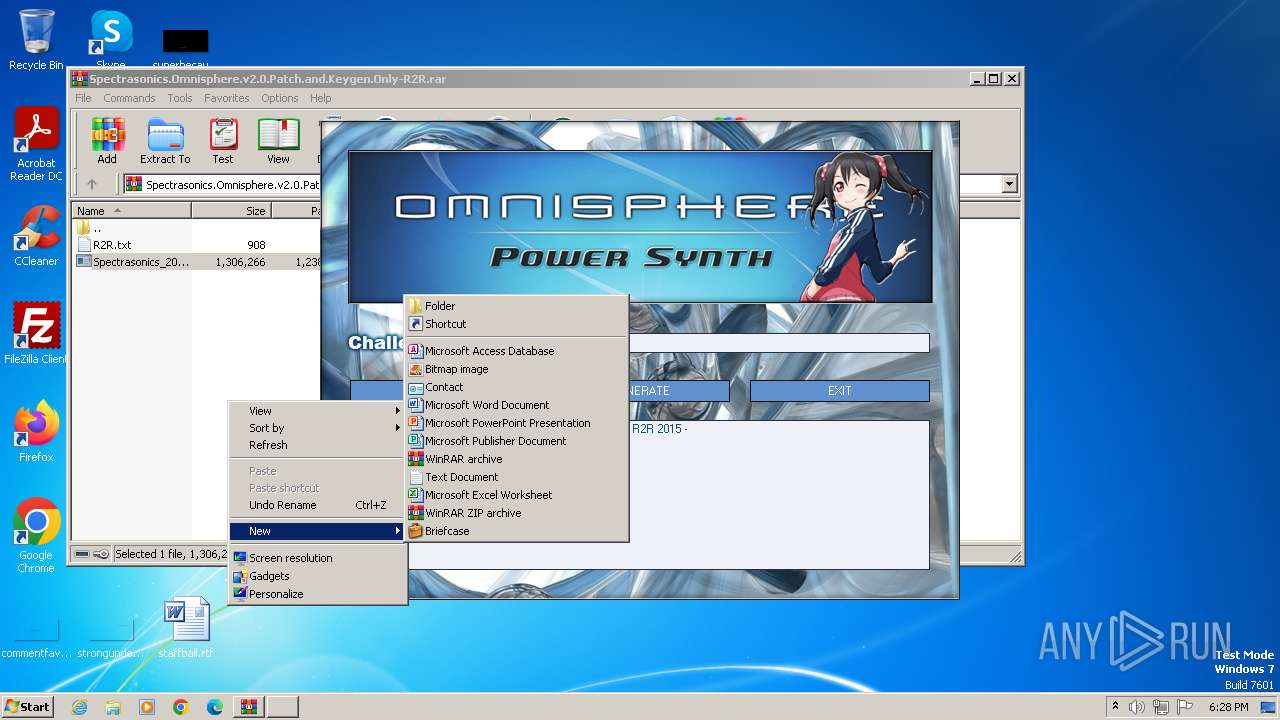
Task: Create new Text Document
Action: pos(516,477)
